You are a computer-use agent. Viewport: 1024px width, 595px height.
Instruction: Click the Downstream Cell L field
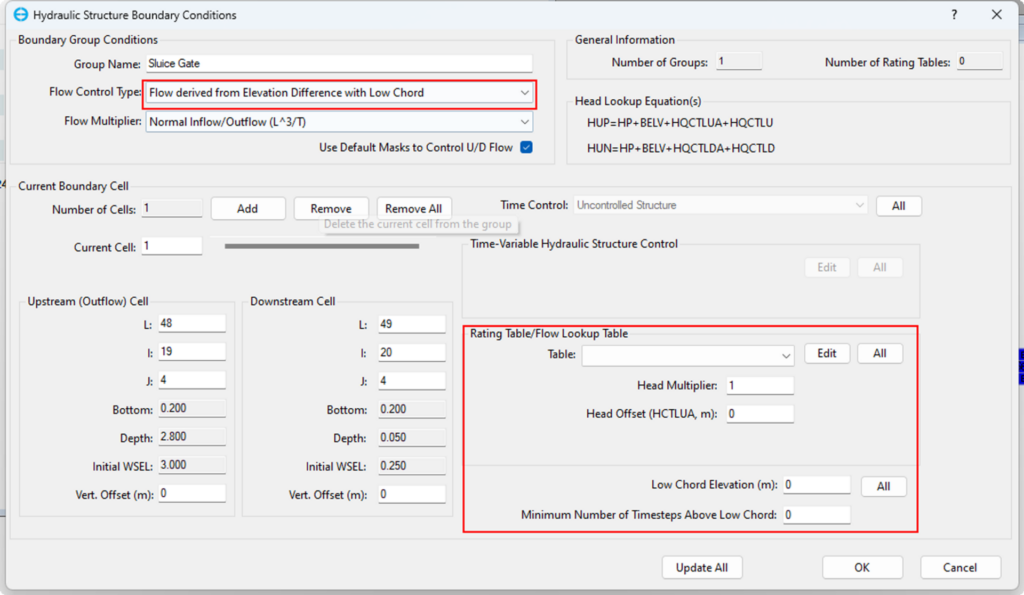tap(412, 324)
